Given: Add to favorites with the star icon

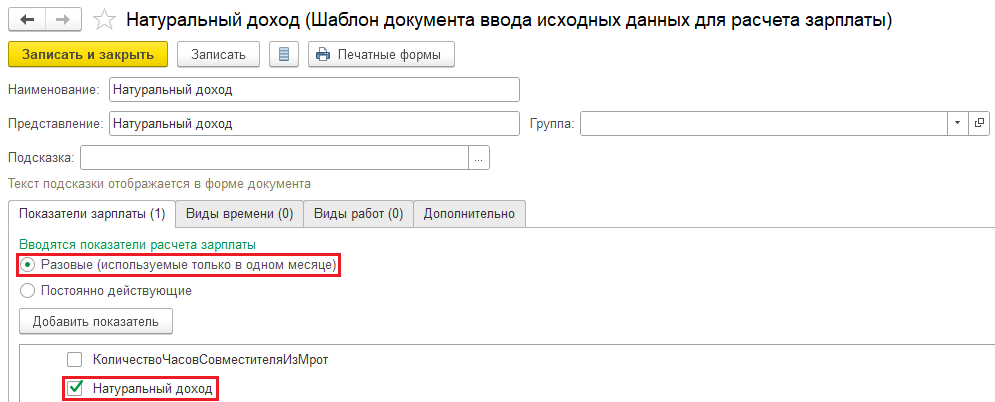Looking at the screenshot, I should point(103,20).
